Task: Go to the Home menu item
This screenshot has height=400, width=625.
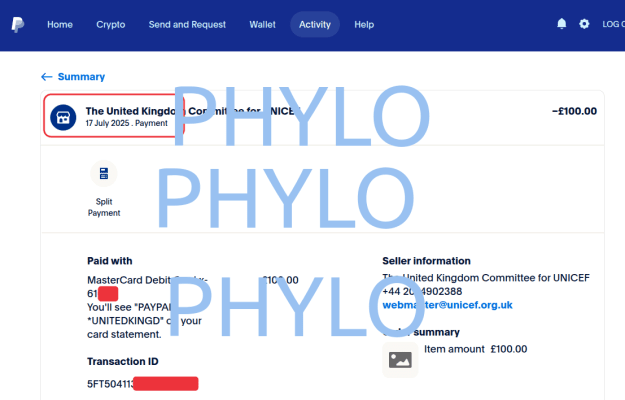Action: 60,25
